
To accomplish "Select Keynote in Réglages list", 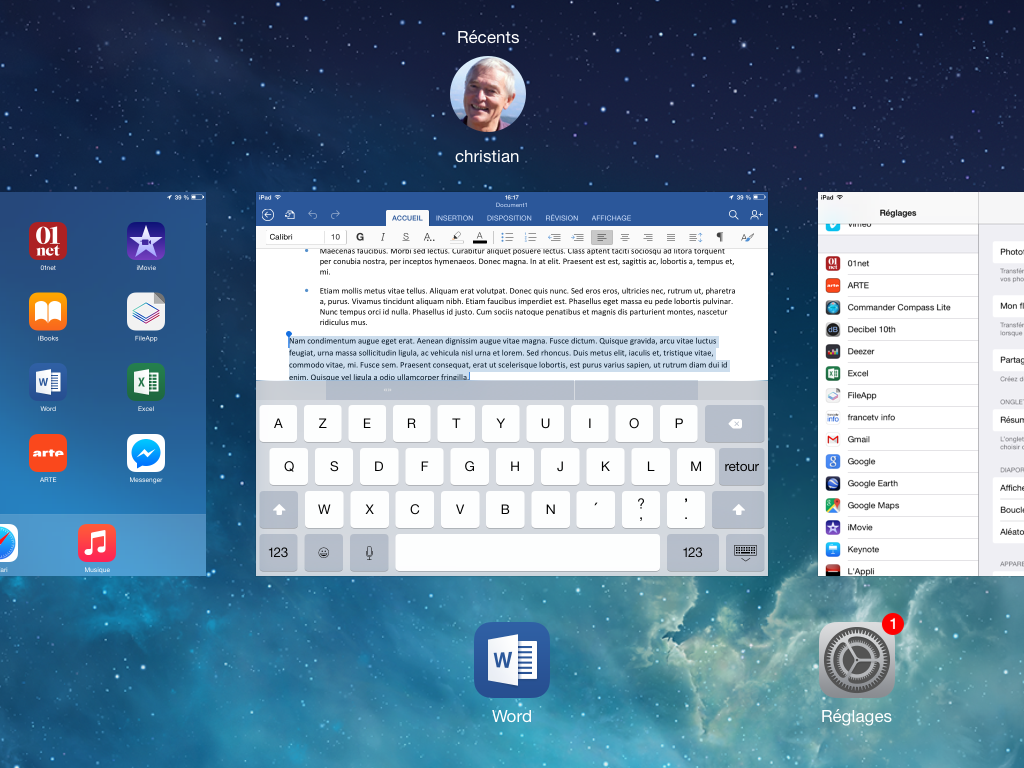I will pyautogui.click(x=898, y=549).
